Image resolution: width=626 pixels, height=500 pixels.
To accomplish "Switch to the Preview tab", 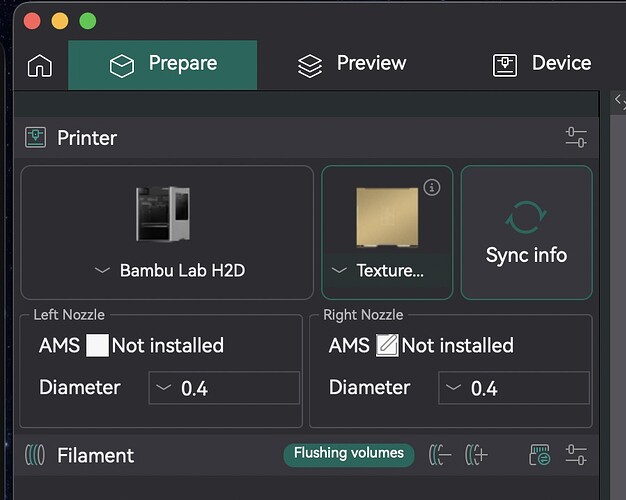I will tap(352, 64).
